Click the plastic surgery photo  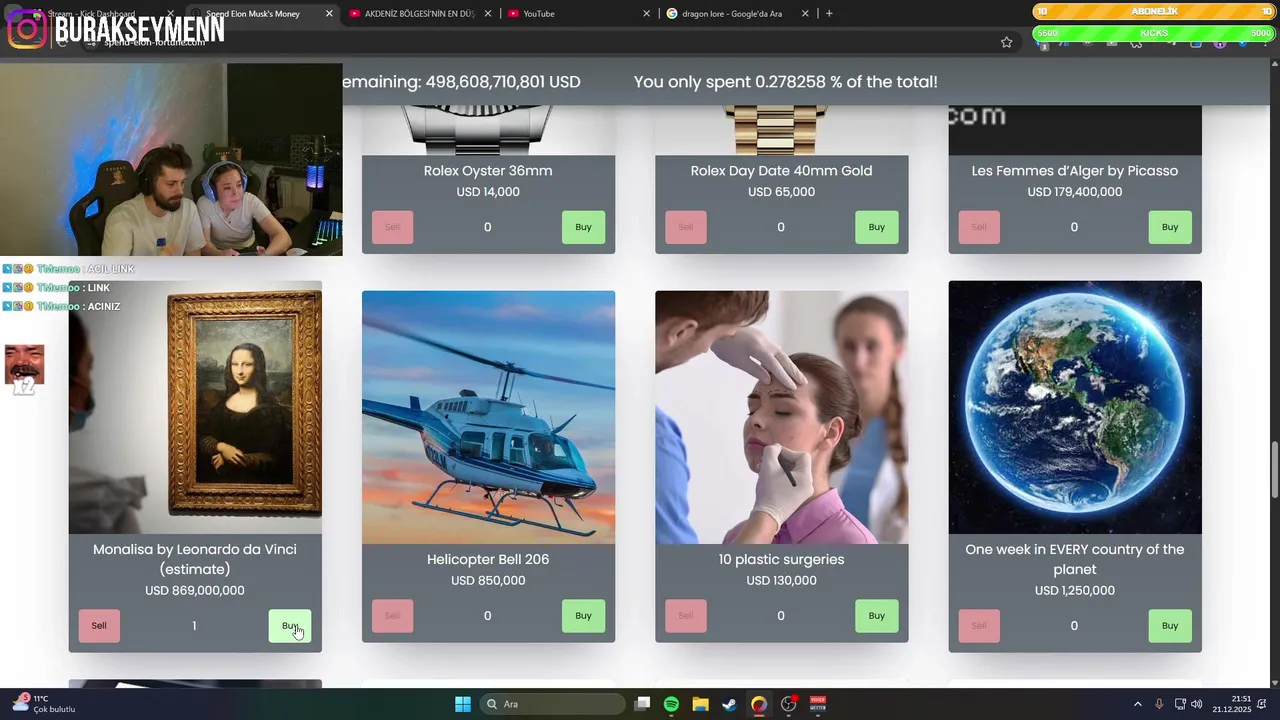(x=781, y=417)
